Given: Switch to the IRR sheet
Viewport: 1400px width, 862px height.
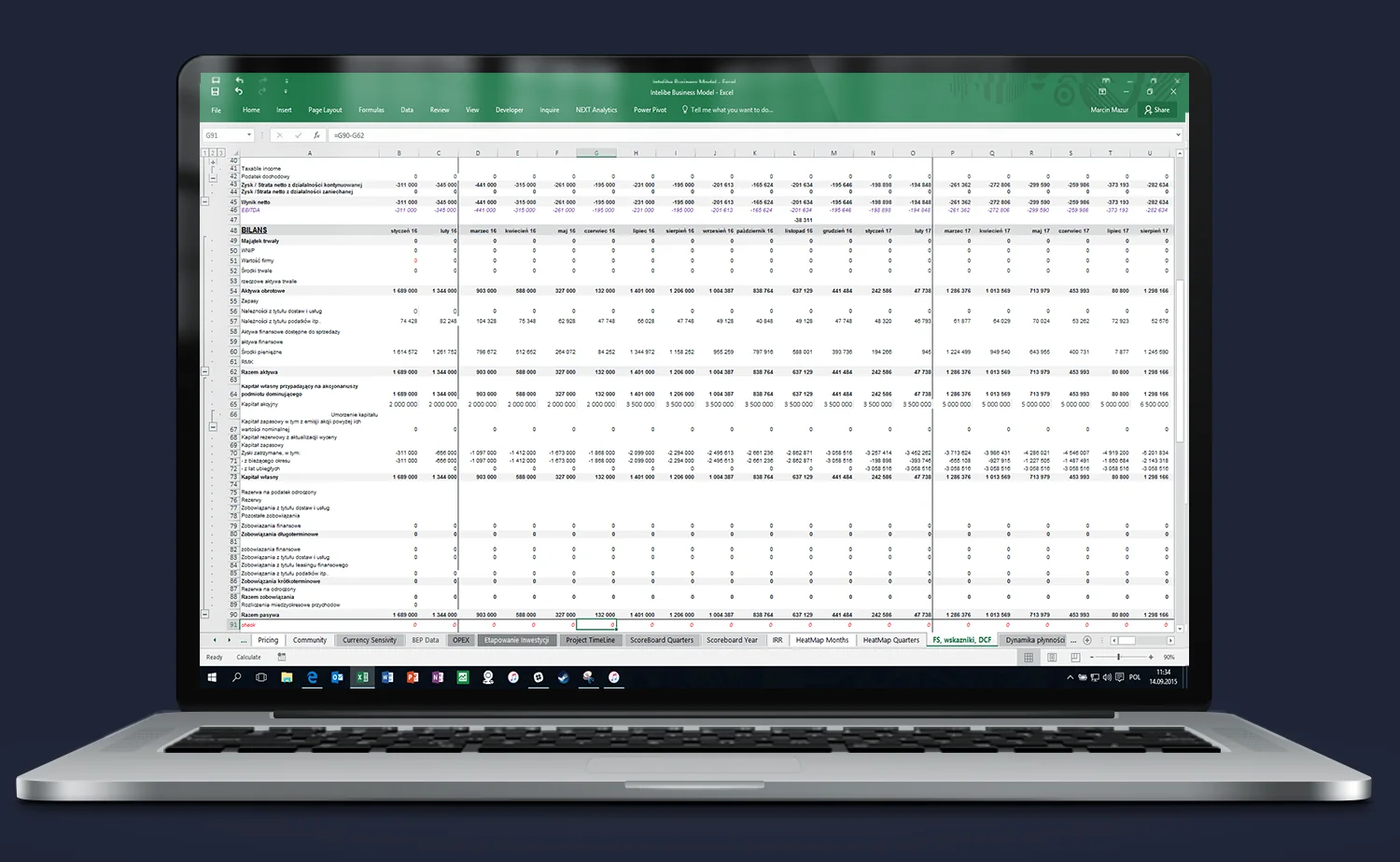Looking at the screenshot, I should 777,640.
